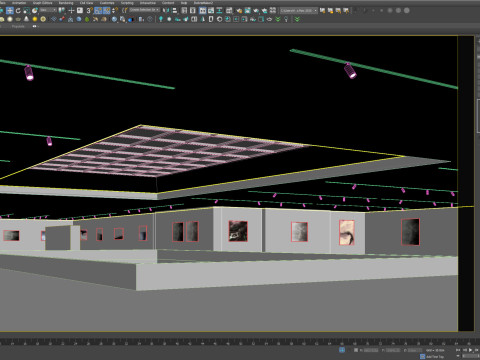Select the pink spotlight at upper right
Viewport: 480px width, 360px height.
point(350,71)
